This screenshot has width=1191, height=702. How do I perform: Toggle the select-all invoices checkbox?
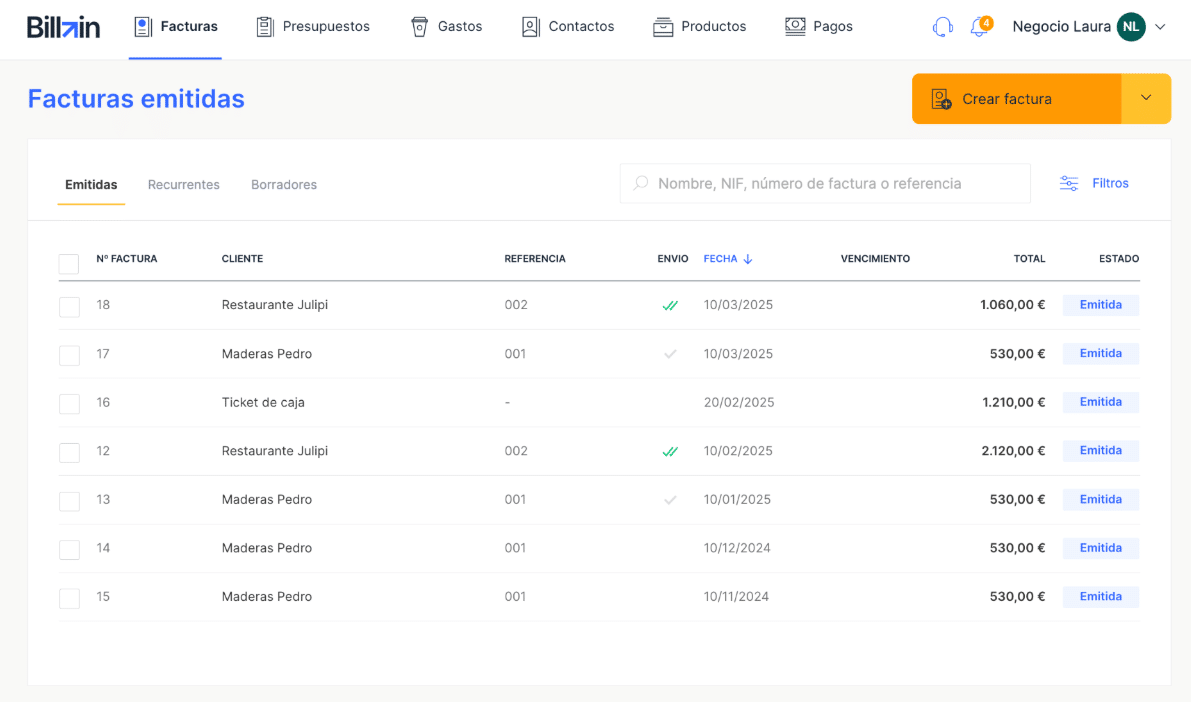click(69, 264)
